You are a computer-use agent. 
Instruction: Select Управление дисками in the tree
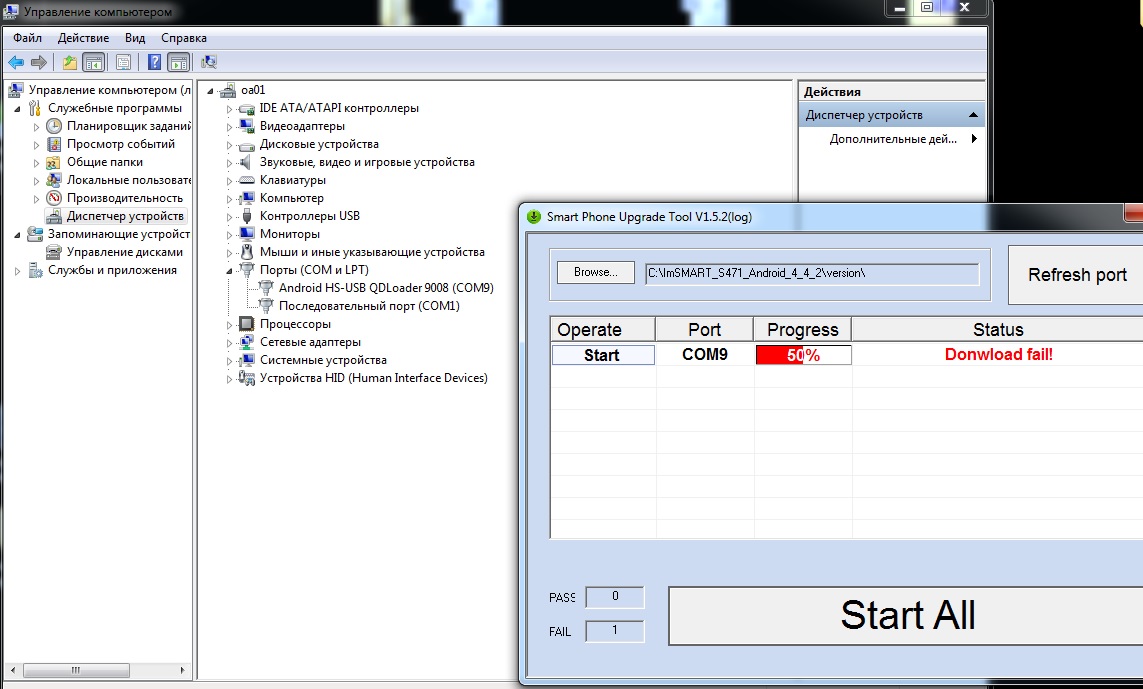(x=124, y=252)
